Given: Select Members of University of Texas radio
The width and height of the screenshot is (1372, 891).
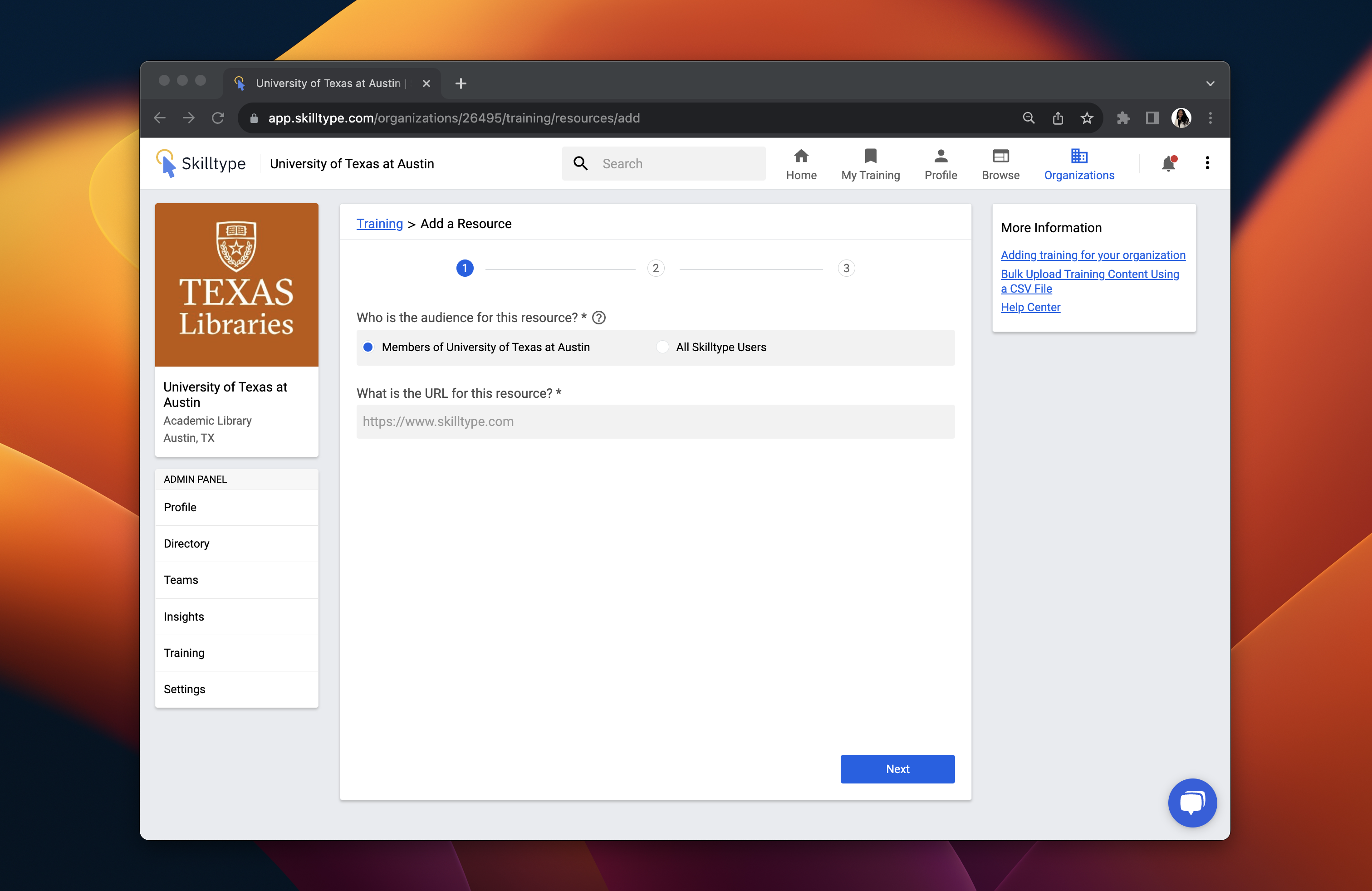Looking at the screenshot, I should [368, 347].
